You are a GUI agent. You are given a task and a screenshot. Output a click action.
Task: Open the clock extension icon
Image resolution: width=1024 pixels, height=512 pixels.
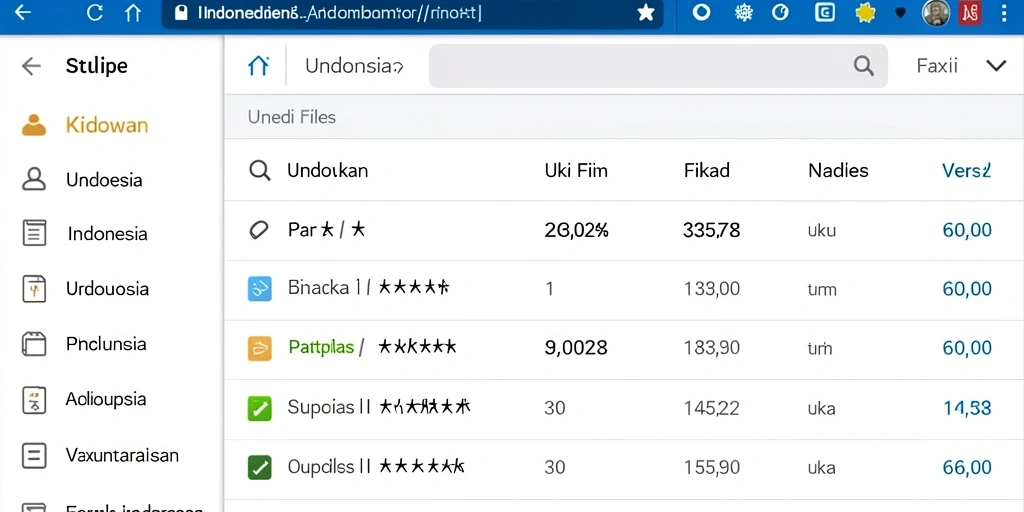(x=780, y=13)
